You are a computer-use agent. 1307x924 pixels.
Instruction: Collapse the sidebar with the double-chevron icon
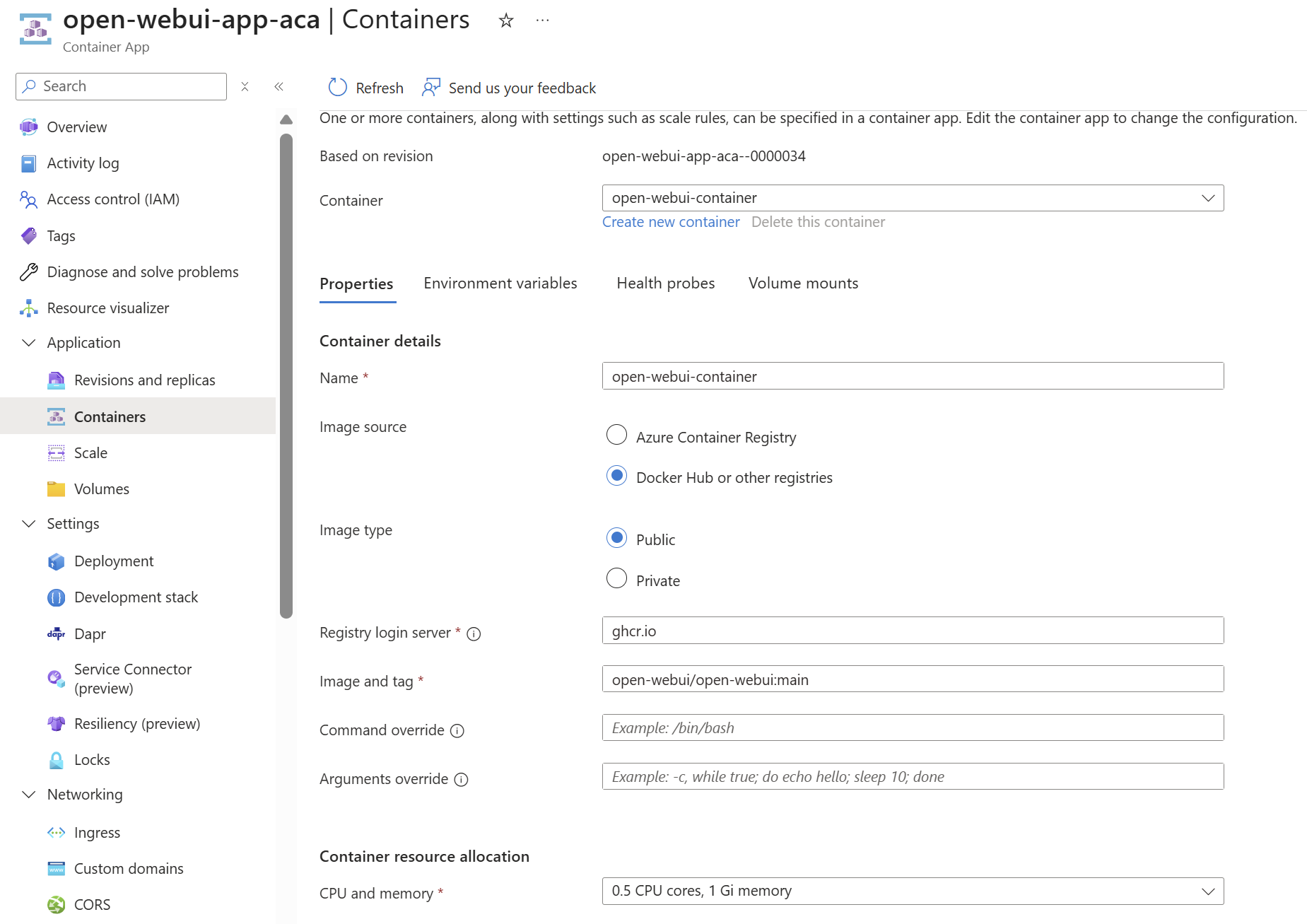point(279,86)
